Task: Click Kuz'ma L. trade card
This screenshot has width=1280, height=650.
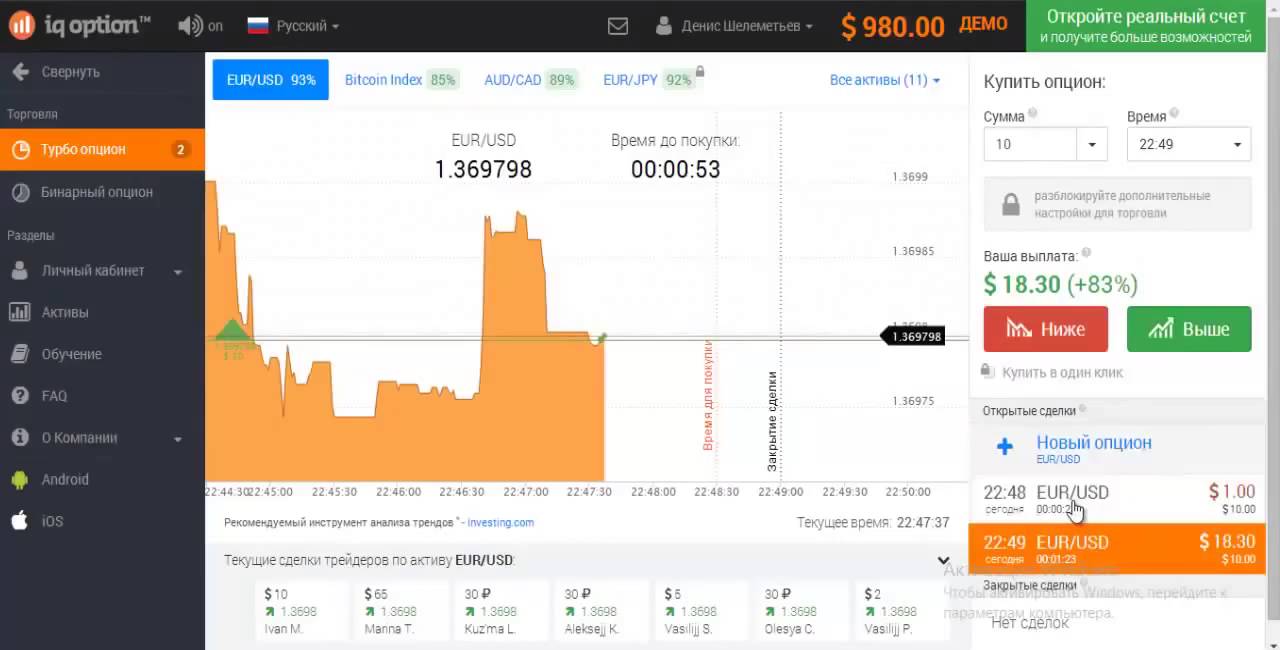Action: 502,611
